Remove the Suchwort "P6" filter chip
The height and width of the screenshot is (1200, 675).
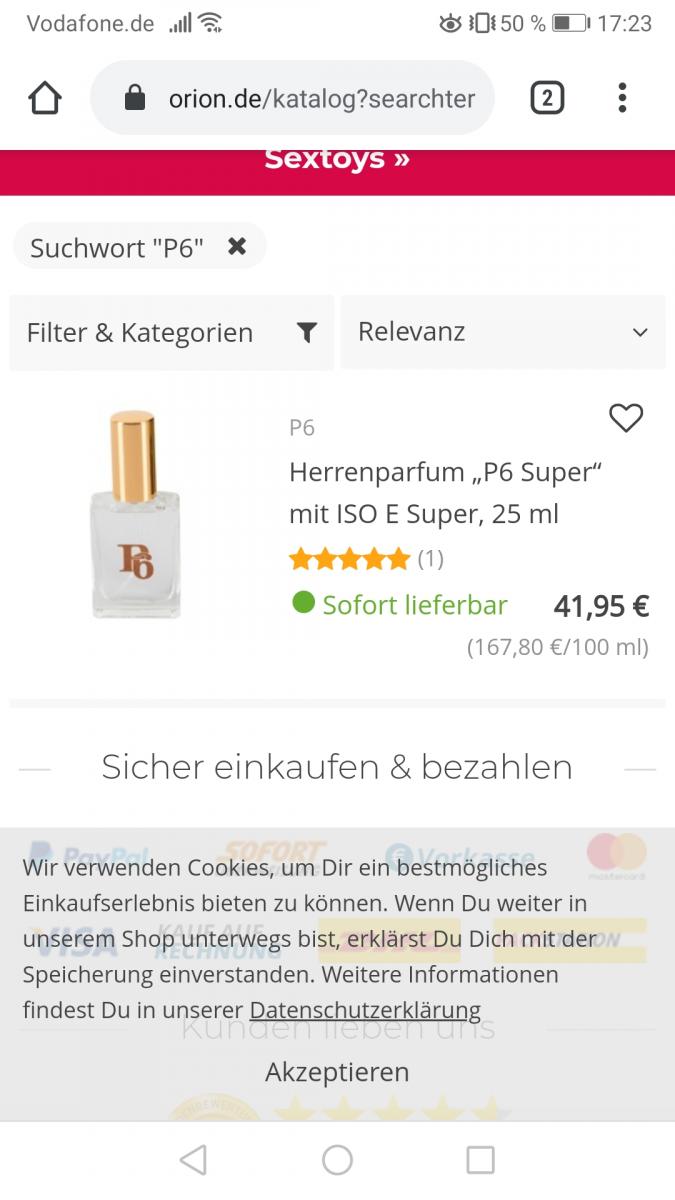(237, 246)
